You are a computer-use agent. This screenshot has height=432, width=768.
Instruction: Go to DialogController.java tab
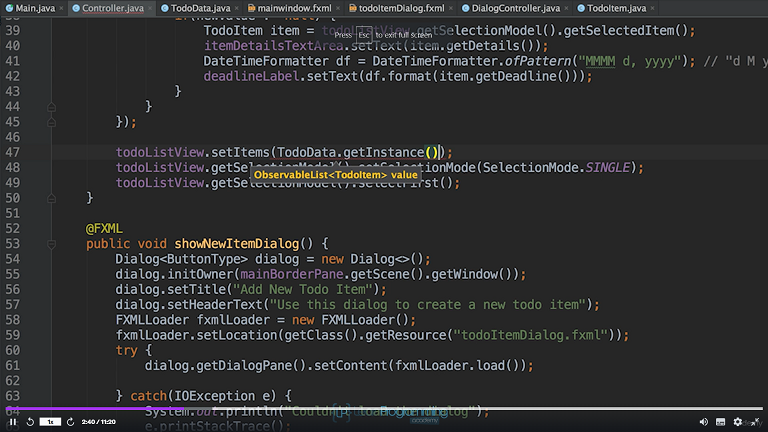coord(516,8)
